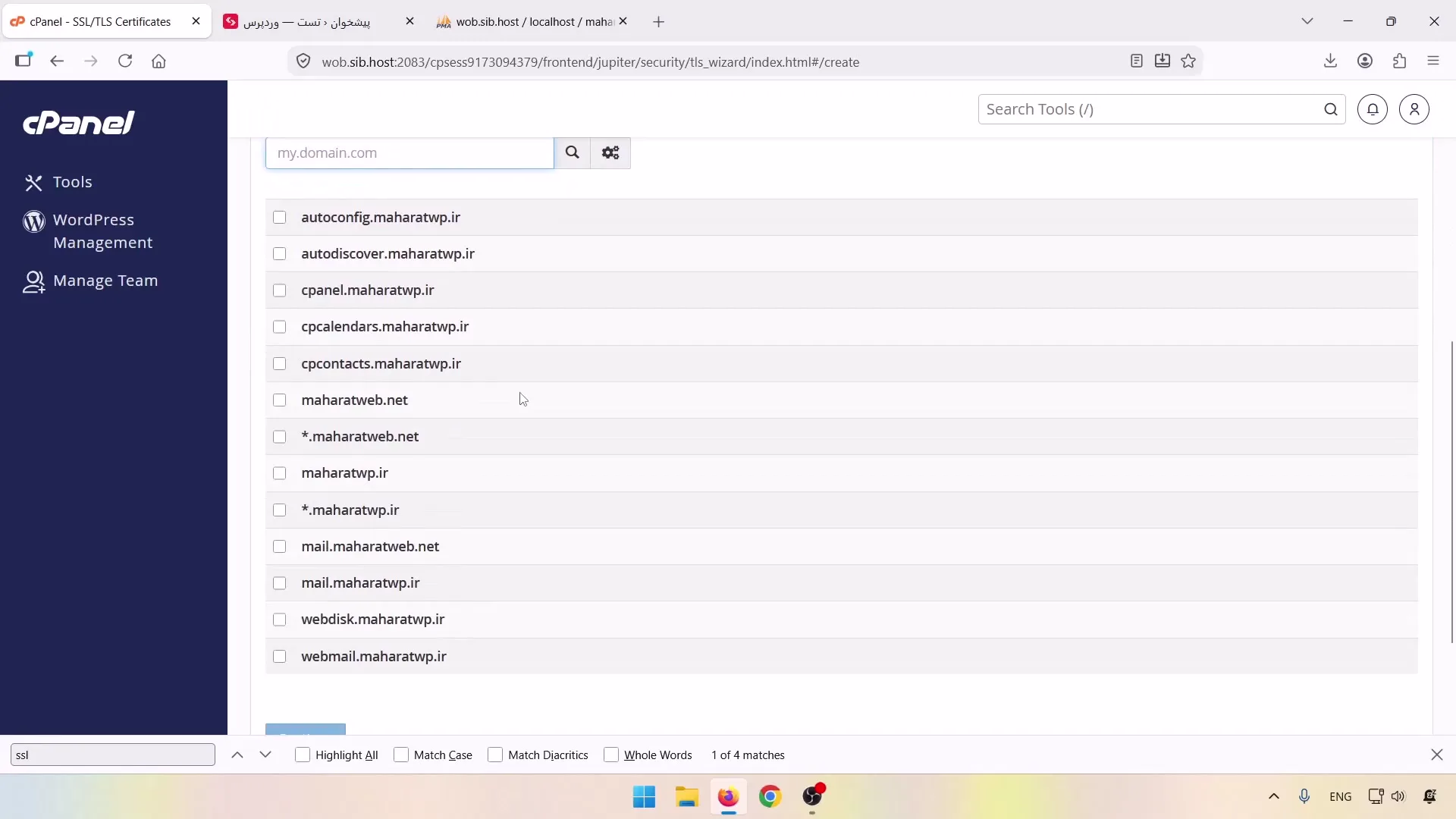Open the user account menu icon
This screenshot has height=819, width=1456.
point(1414,109)
